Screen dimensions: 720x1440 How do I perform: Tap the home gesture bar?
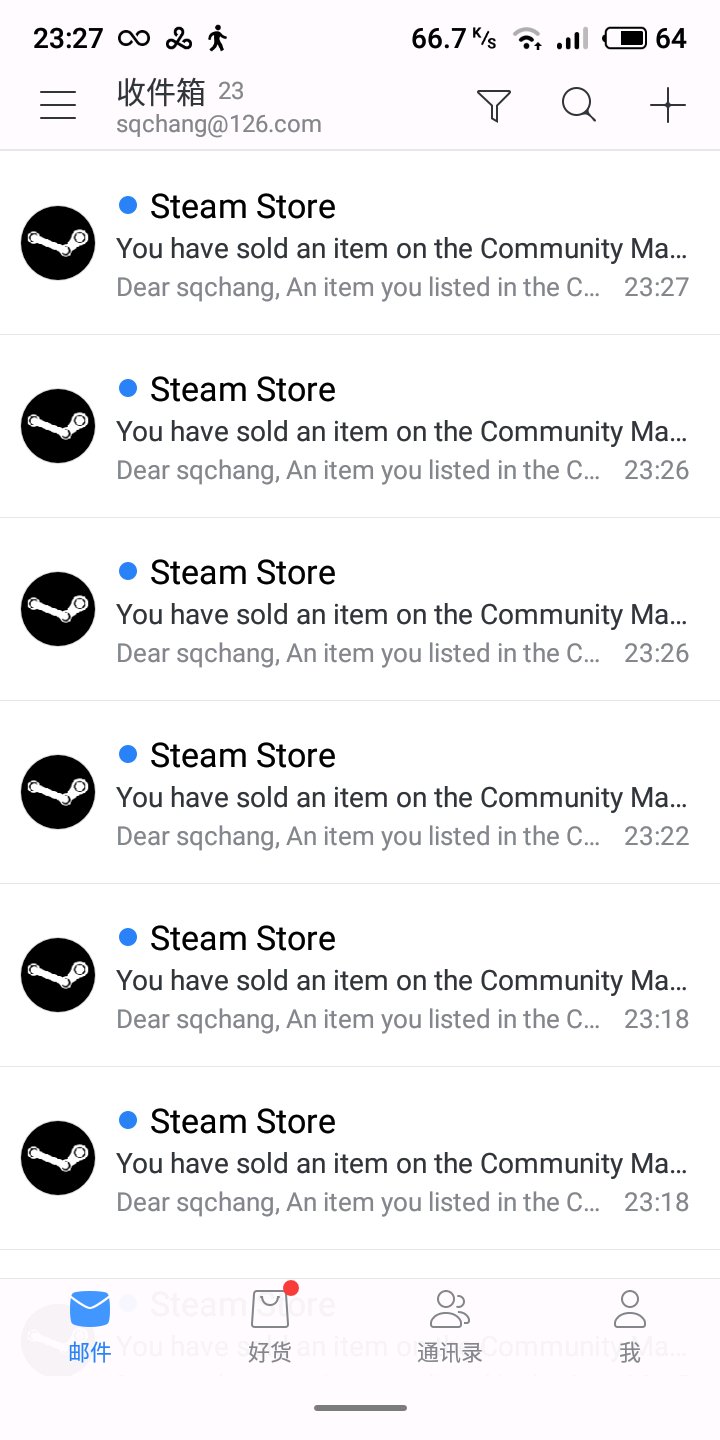click(360, 1408)
